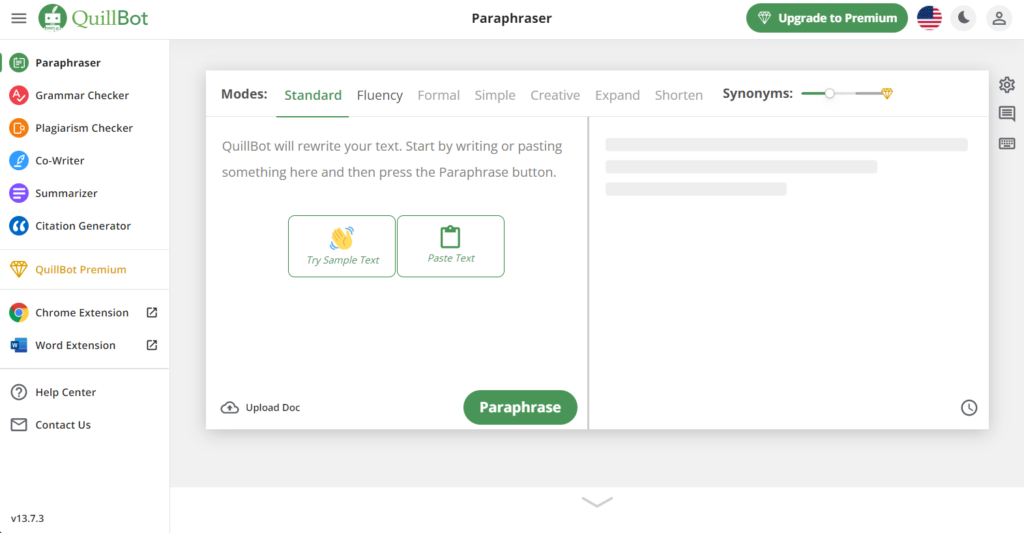Switch to Fluency mode
The image size is (1024, 533).
(x=379, y=95)
